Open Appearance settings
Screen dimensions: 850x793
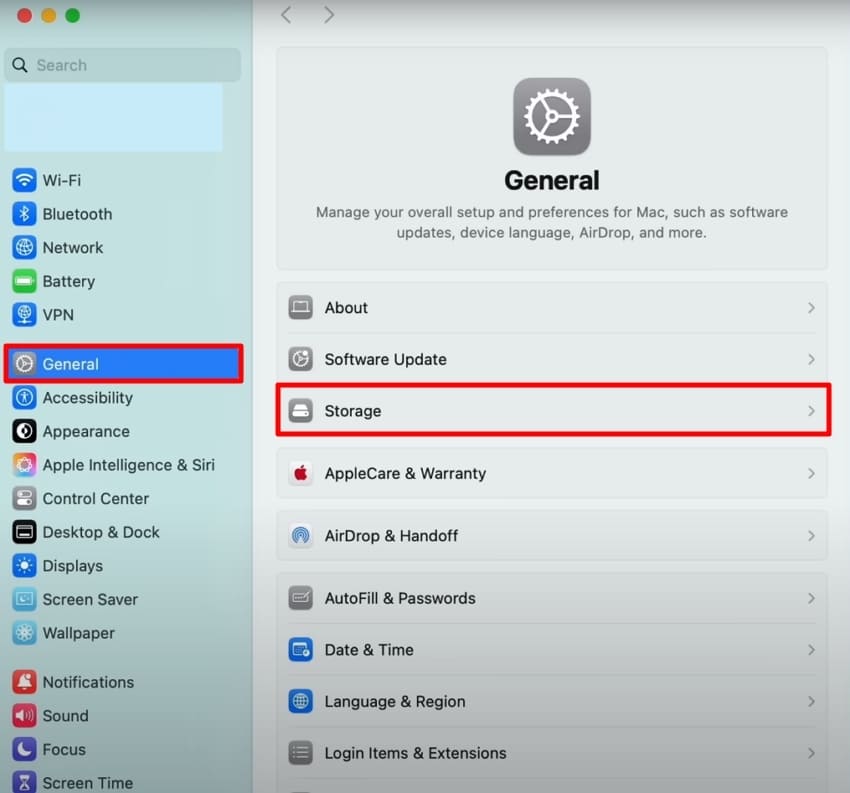pyautogui.click(x=24, y=431)
